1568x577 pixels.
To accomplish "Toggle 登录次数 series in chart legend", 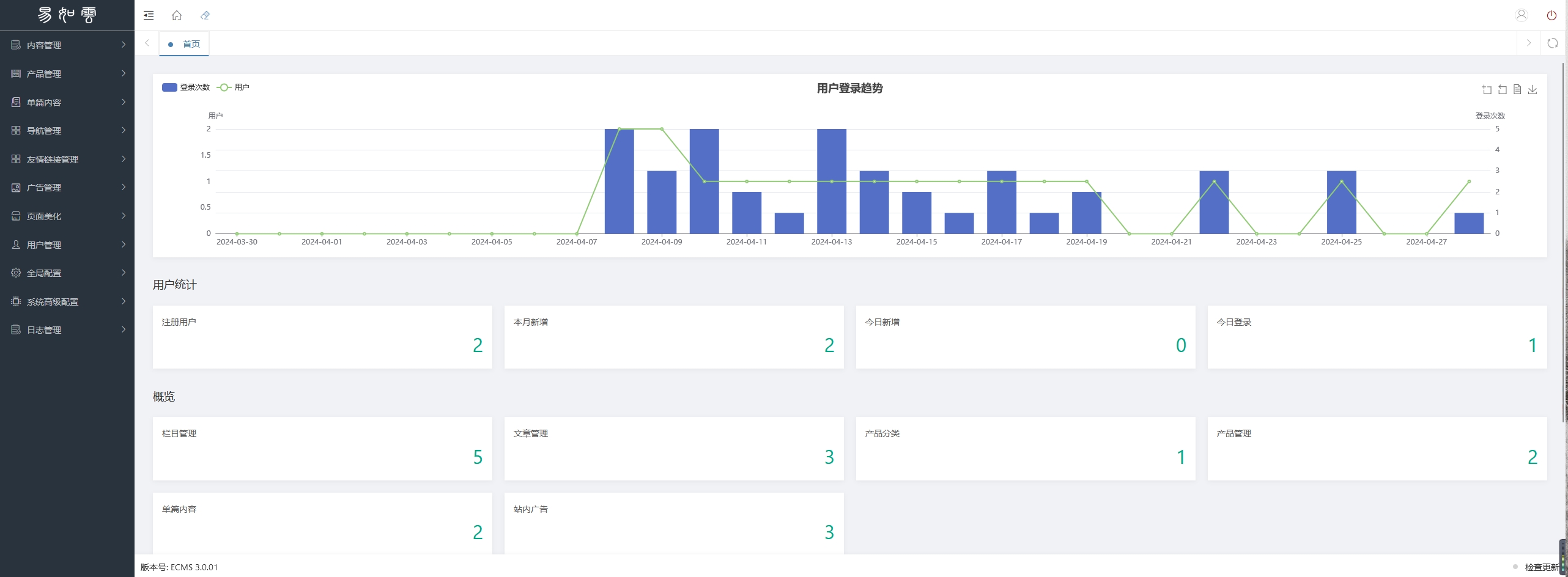I will coord(186,87).
